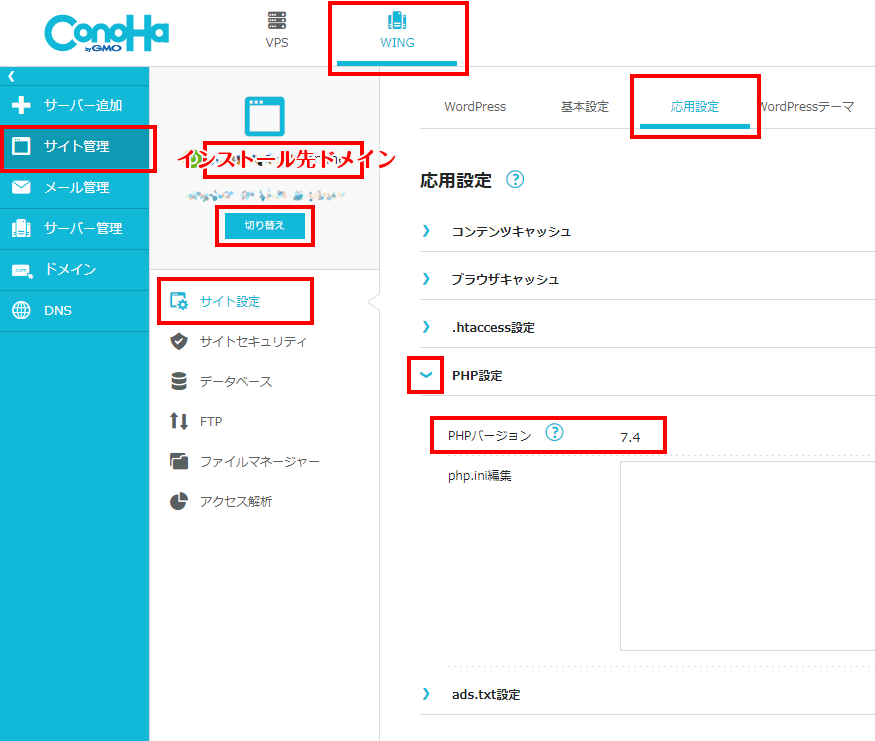Click the FTP up-down arrows icon
875x741 pixels.
tap(179, 421)
